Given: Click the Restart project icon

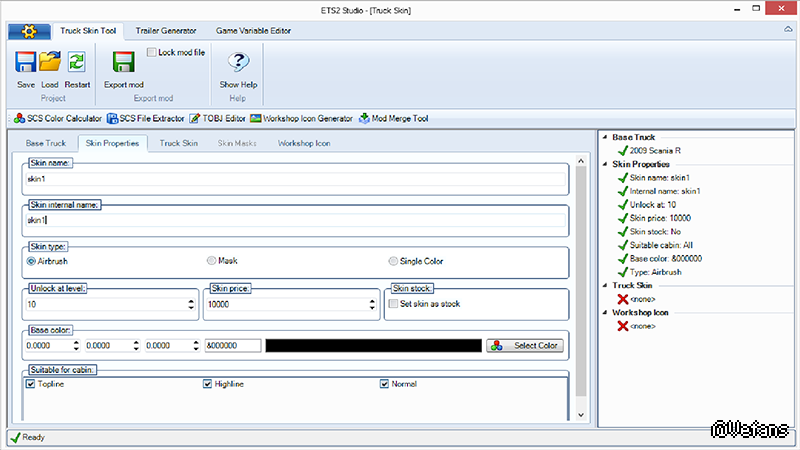Looking at the screenshot, I should pos(77,64).
